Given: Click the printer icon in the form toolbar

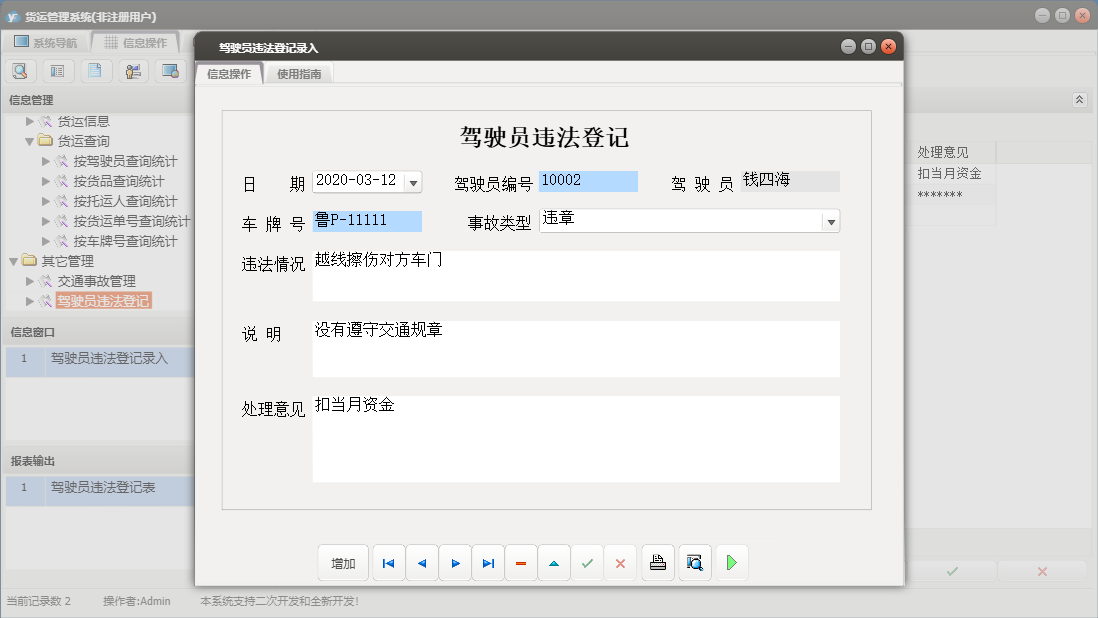Looking at the screenshot, I should pyautogui.click(x=658, y=562).
